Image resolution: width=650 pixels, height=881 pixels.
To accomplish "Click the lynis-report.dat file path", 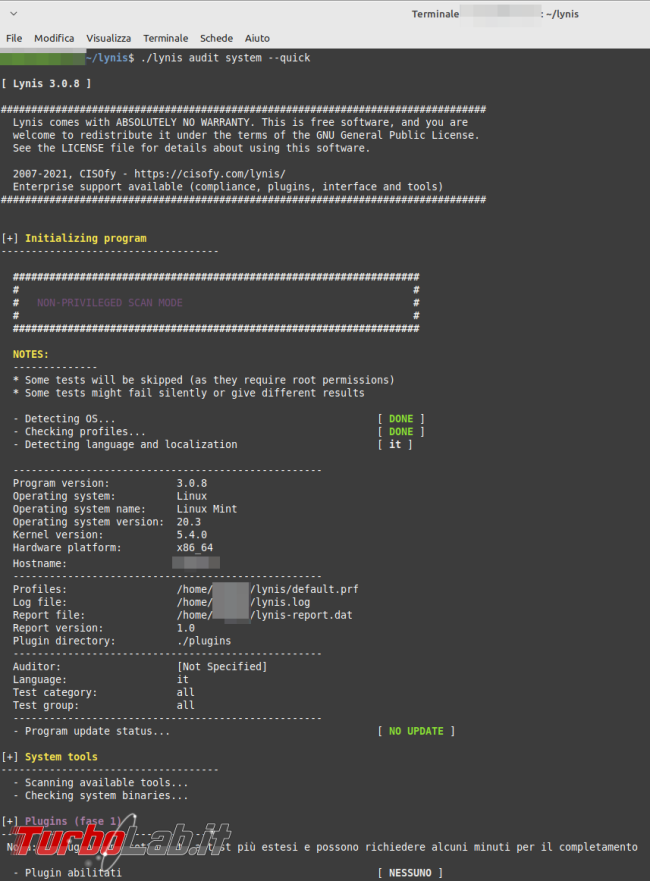I will click(265, 615).
